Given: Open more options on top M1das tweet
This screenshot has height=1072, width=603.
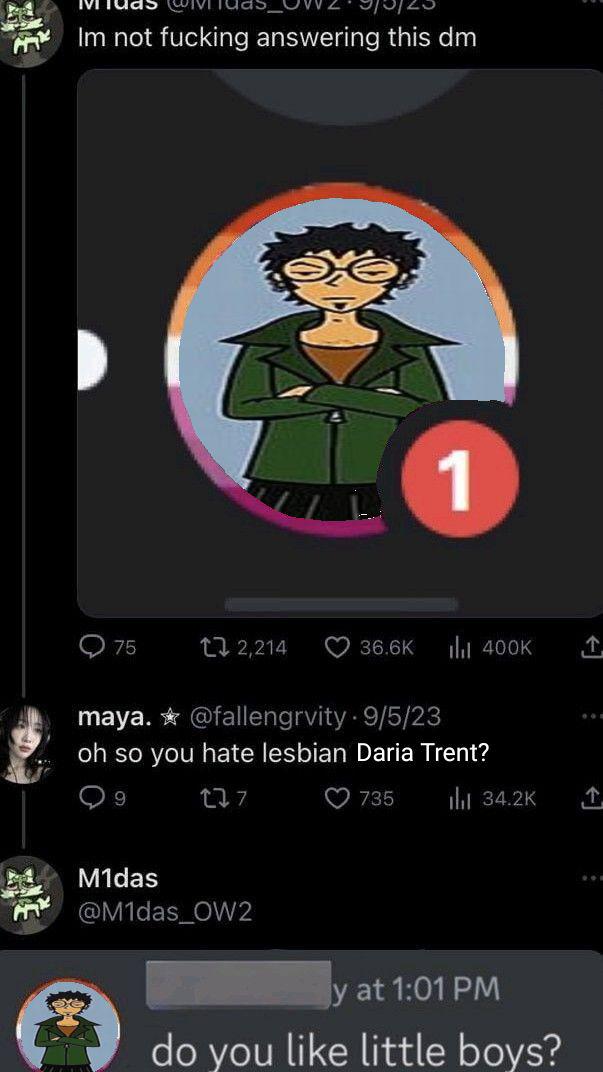Looking at the screenshot, I should point(592,2).
